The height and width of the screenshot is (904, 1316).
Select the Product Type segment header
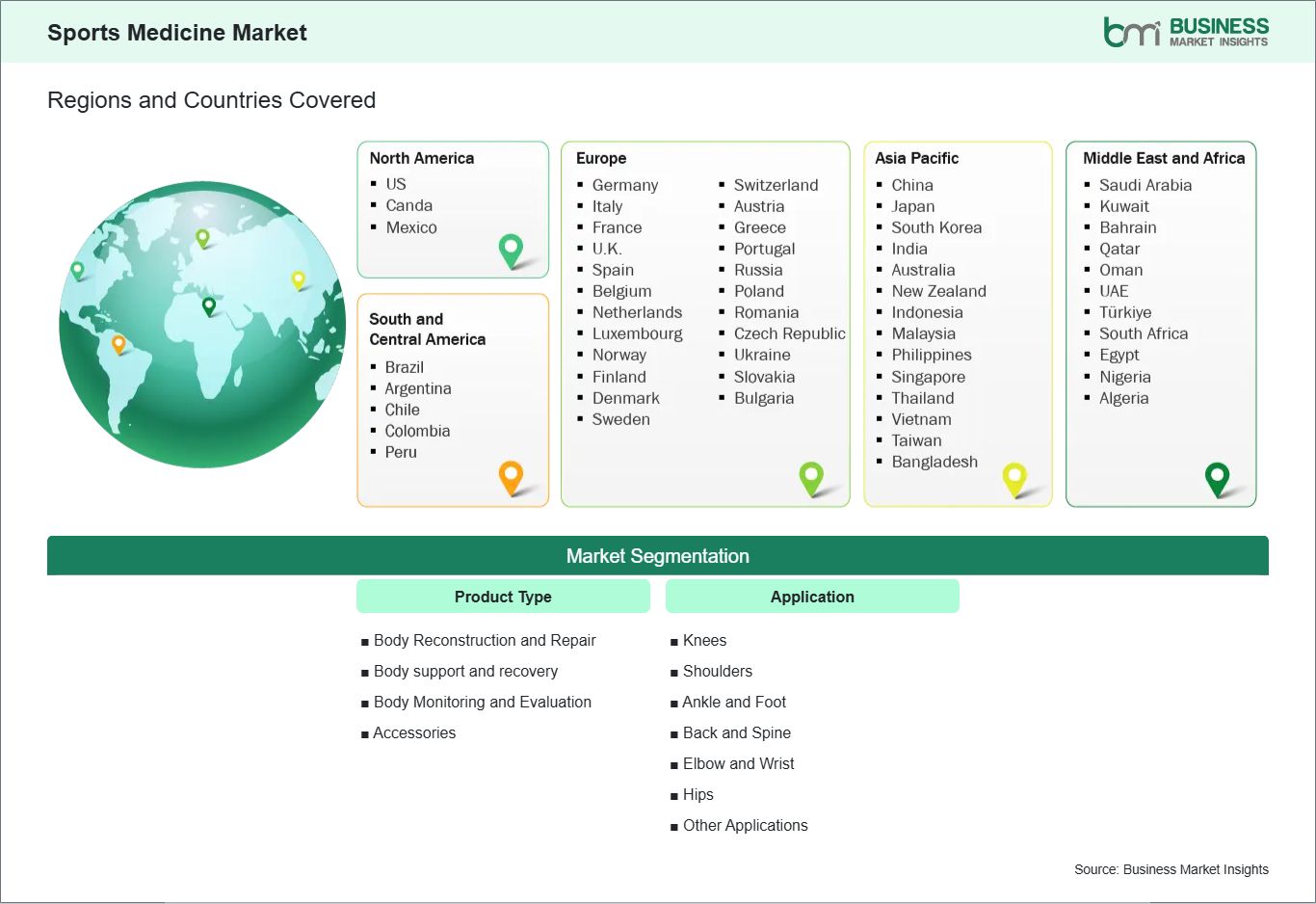point(503,597)
